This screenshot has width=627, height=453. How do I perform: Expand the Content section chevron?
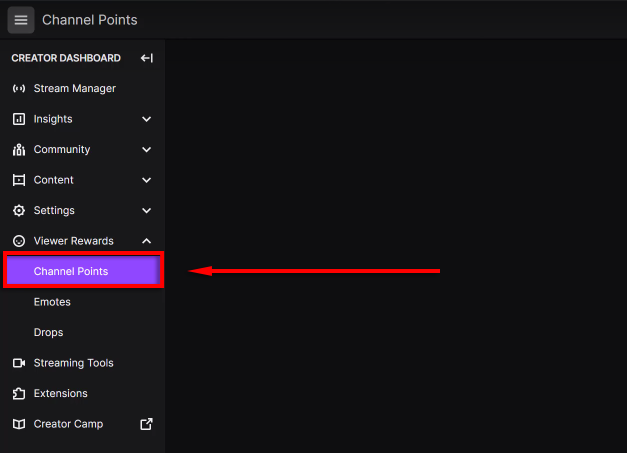(146, 180)
